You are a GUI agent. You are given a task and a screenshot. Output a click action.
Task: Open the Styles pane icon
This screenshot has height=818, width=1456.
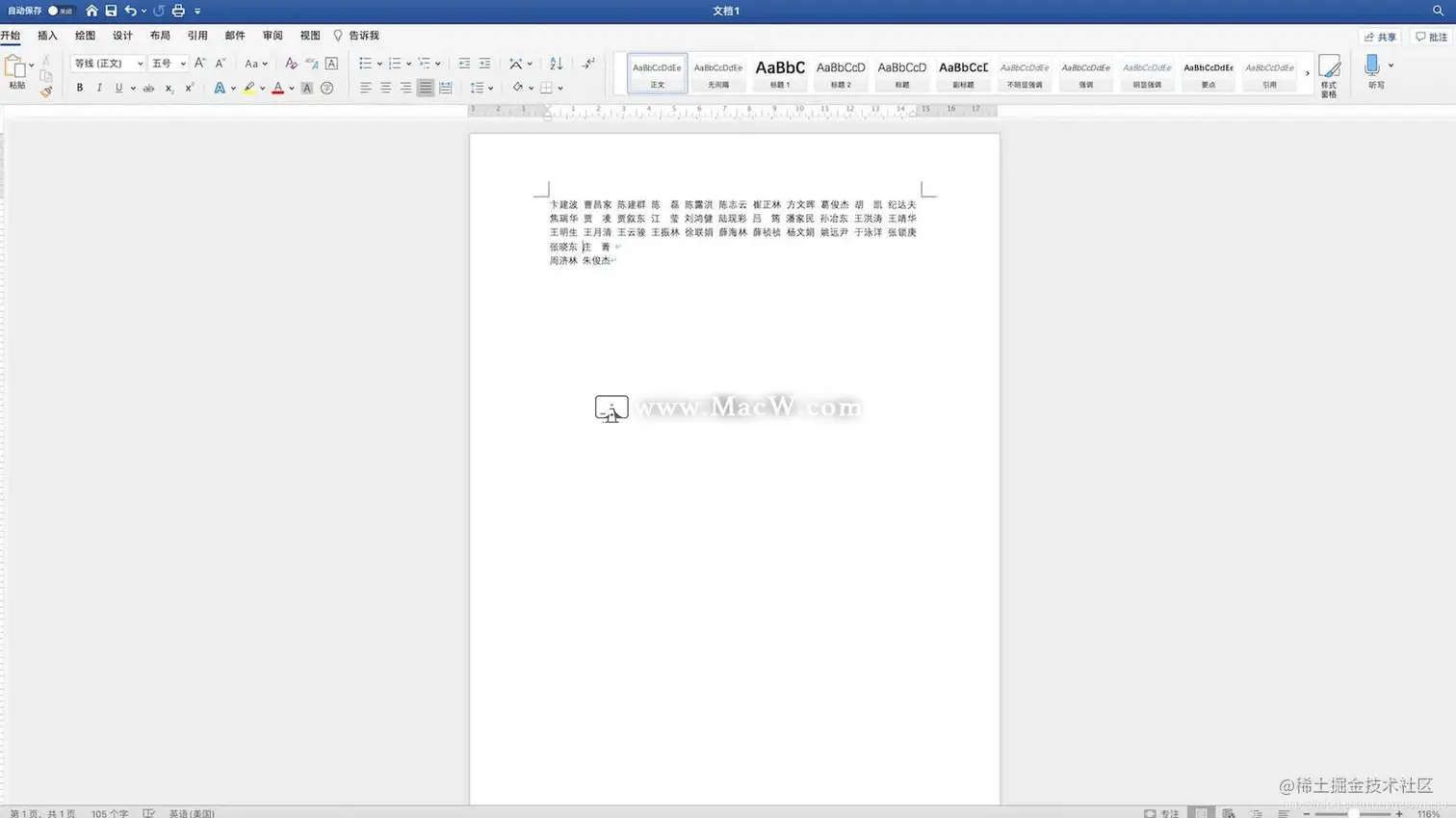click(x=1329, y=75)
